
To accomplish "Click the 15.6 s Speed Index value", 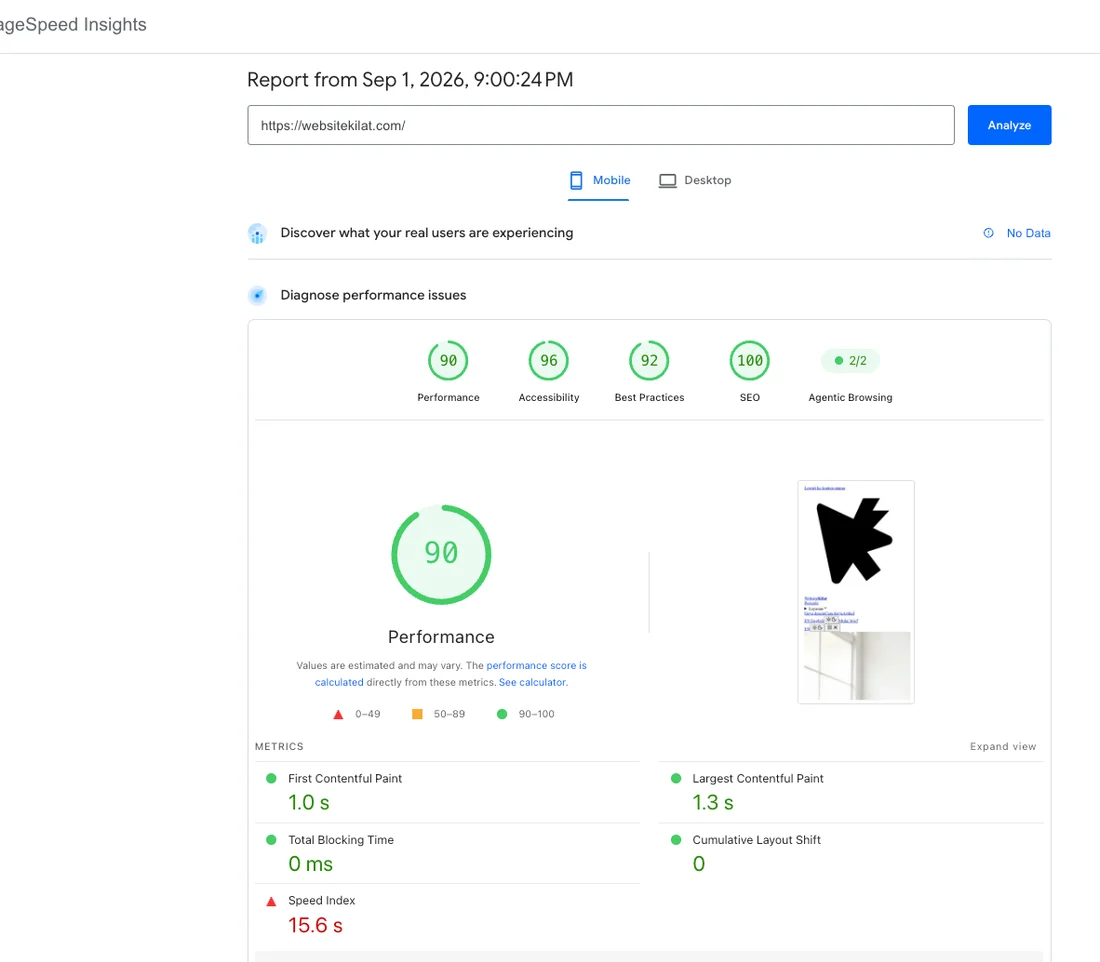I will (315, 926).
